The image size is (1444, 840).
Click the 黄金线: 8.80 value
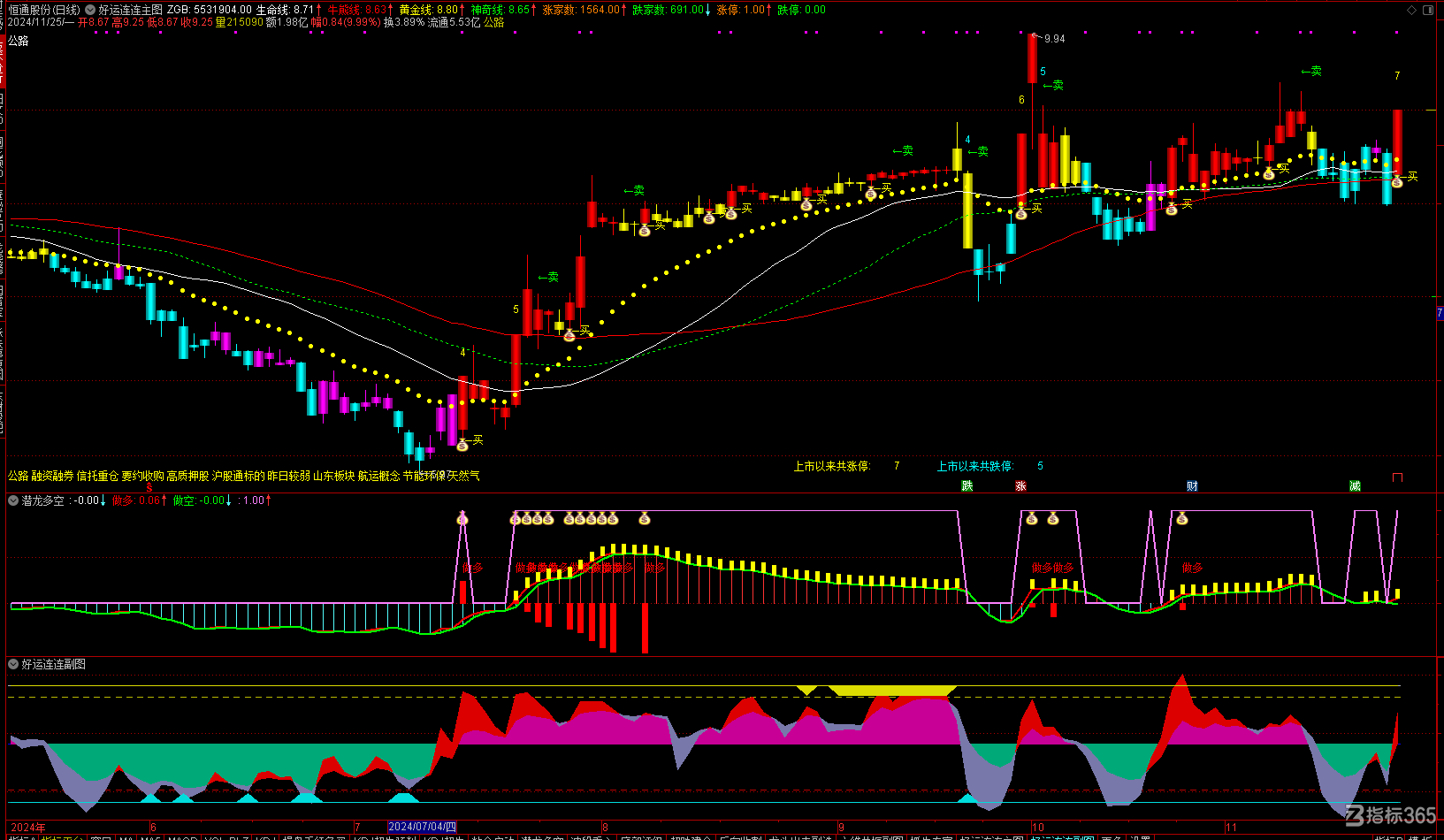coord(429,10)
